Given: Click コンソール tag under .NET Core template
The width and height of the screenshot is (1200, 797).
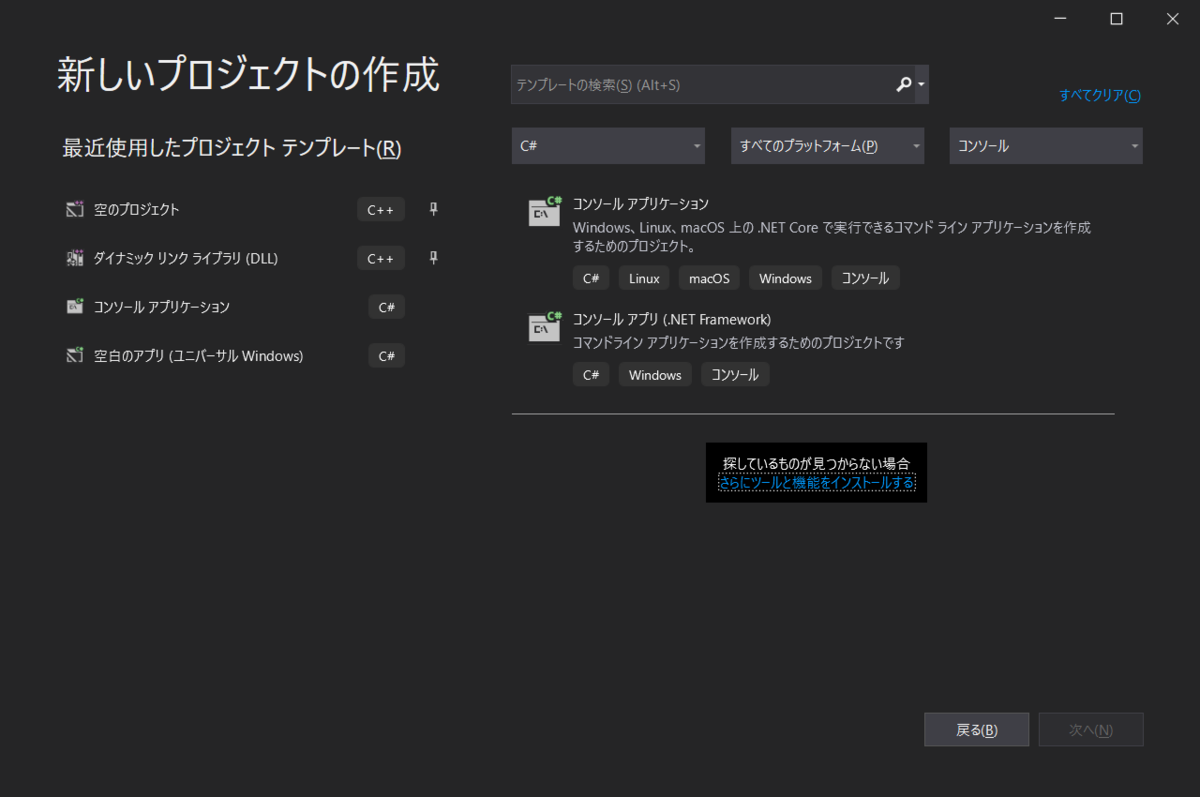Looking at the screenshot, I should point(866,278).
